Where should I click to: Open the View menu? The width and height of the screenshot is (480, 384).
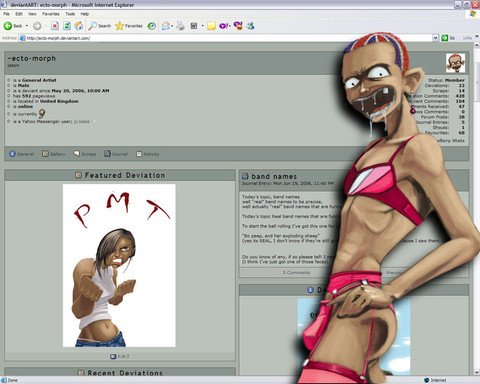(32, 14)
